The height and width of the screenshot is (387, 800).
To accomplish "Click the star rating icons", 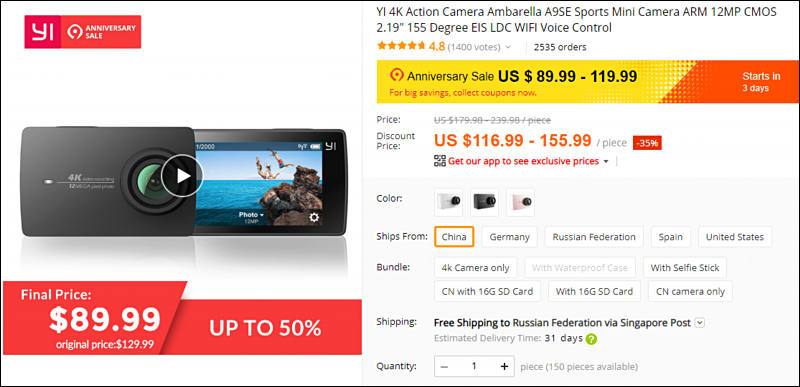I will [x=401, y=46].
